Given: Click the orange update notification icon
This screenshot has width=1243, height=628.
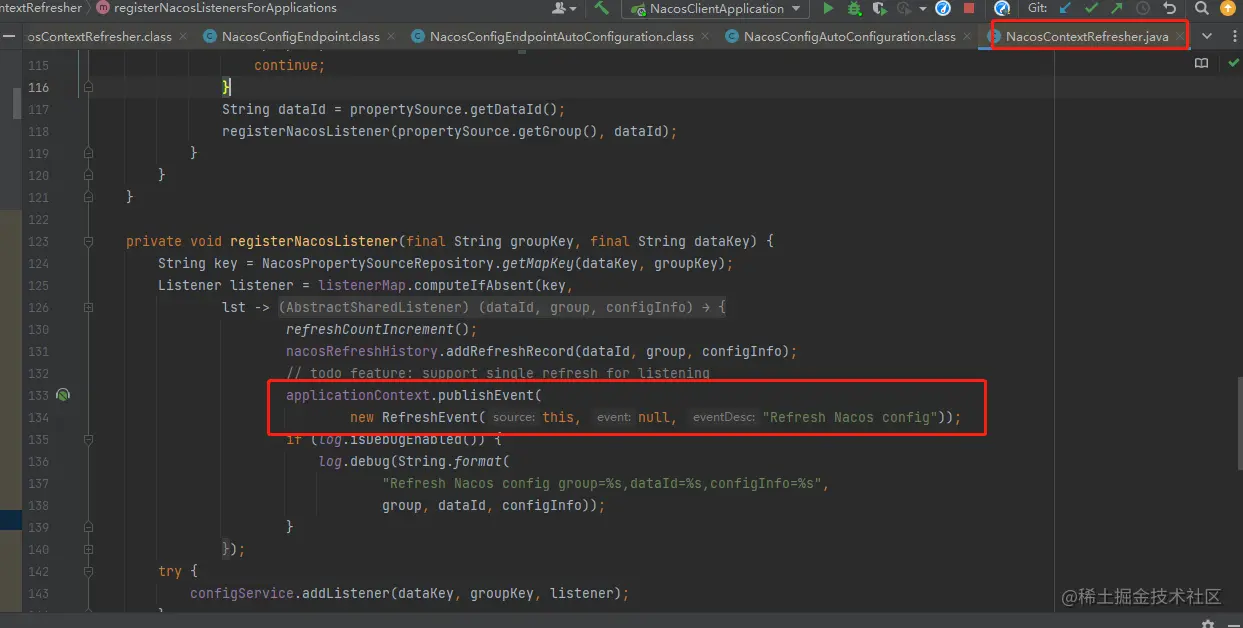Looking at the screenshot, I should click(x=1227, y=8).
